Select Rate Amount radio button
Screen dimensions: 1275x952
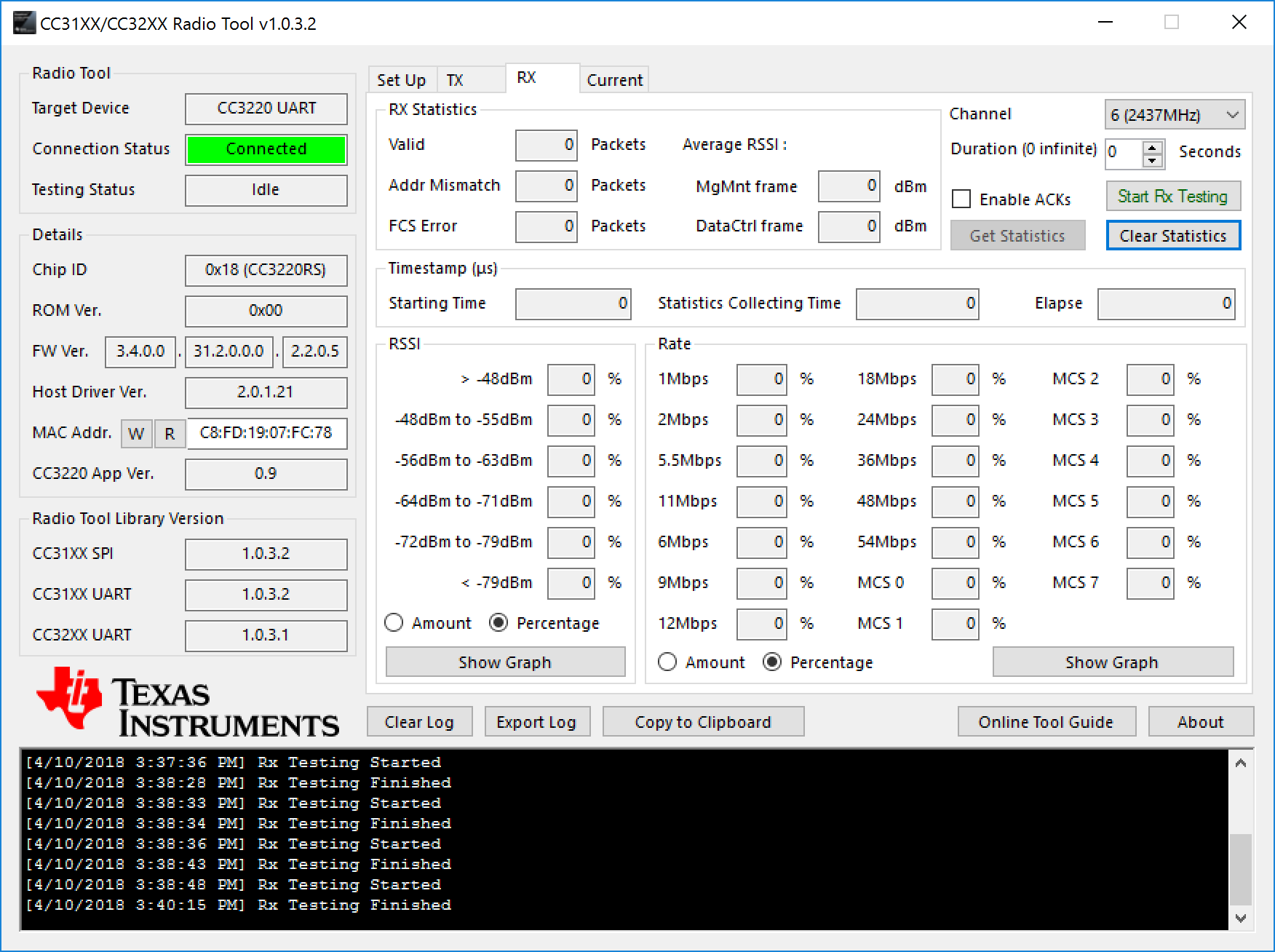[x=667, y=662]
